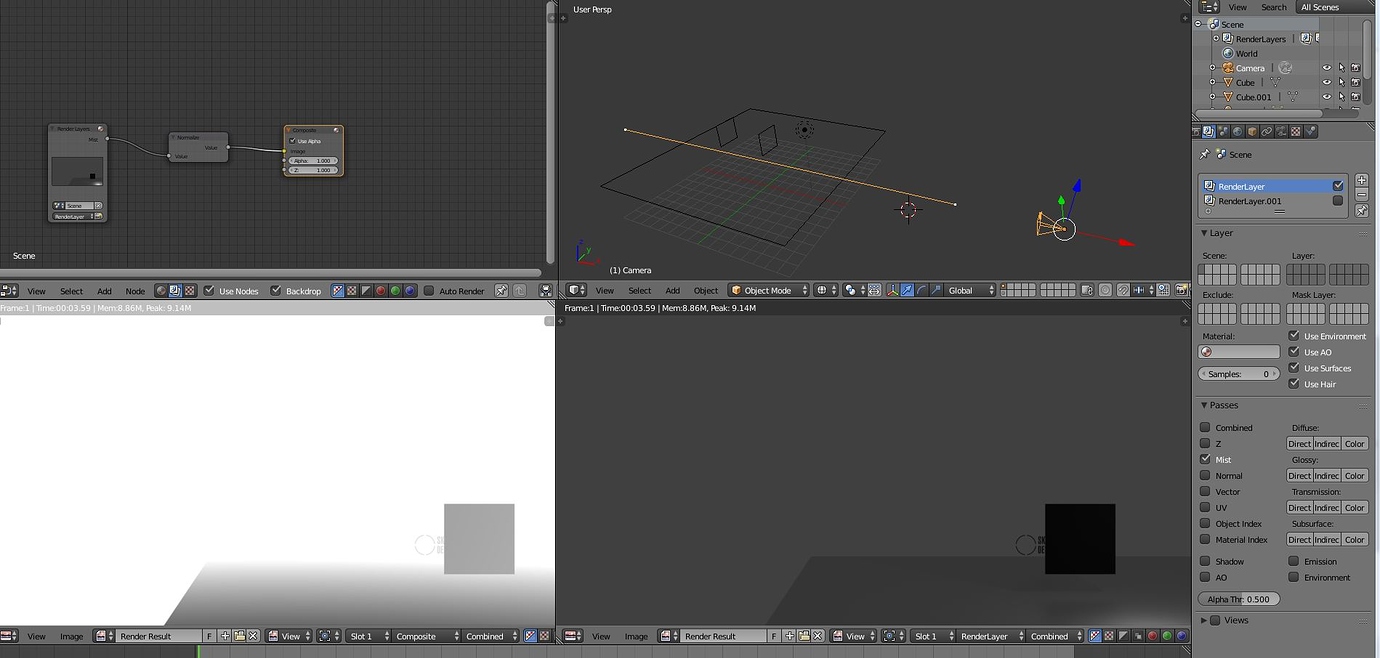Open Select menu in 3D view header
Screen dimensions: 1380x658
pyautogui.click(x=640, y=290)
